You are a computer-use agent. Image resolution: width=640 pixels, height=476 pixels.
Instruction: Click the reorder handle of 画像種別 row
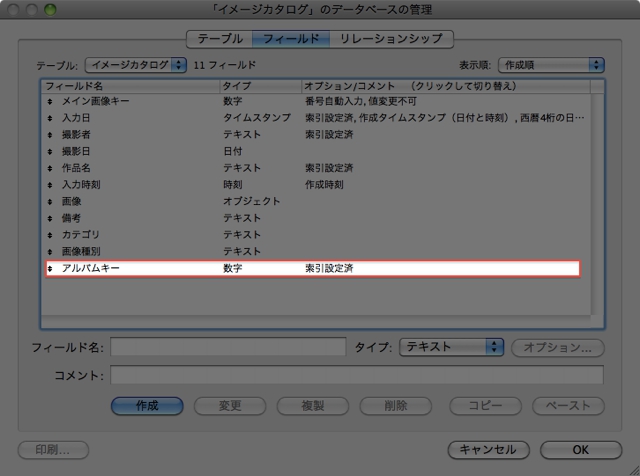pos(50,252)
